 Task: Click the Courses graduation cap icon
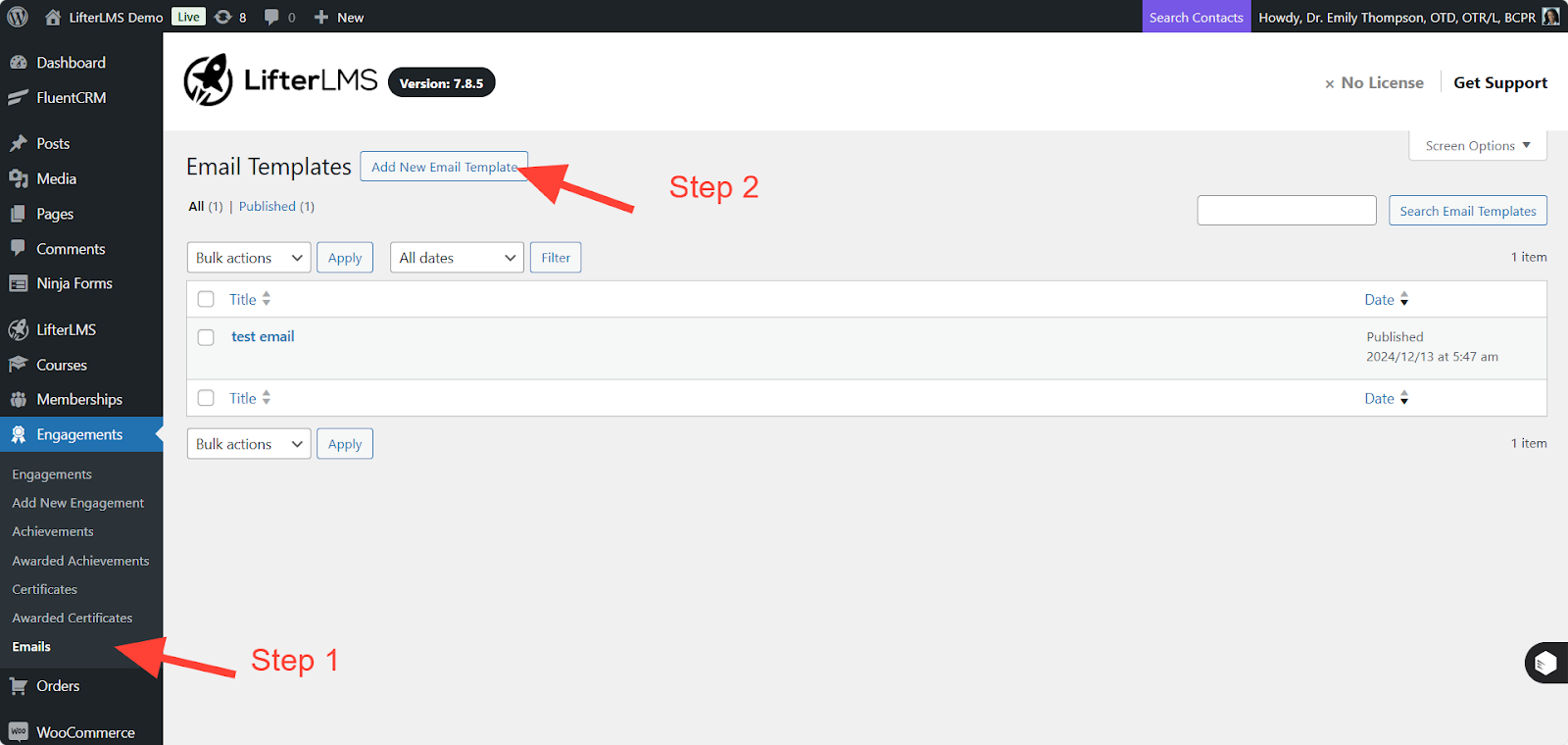tap(18, 365)
